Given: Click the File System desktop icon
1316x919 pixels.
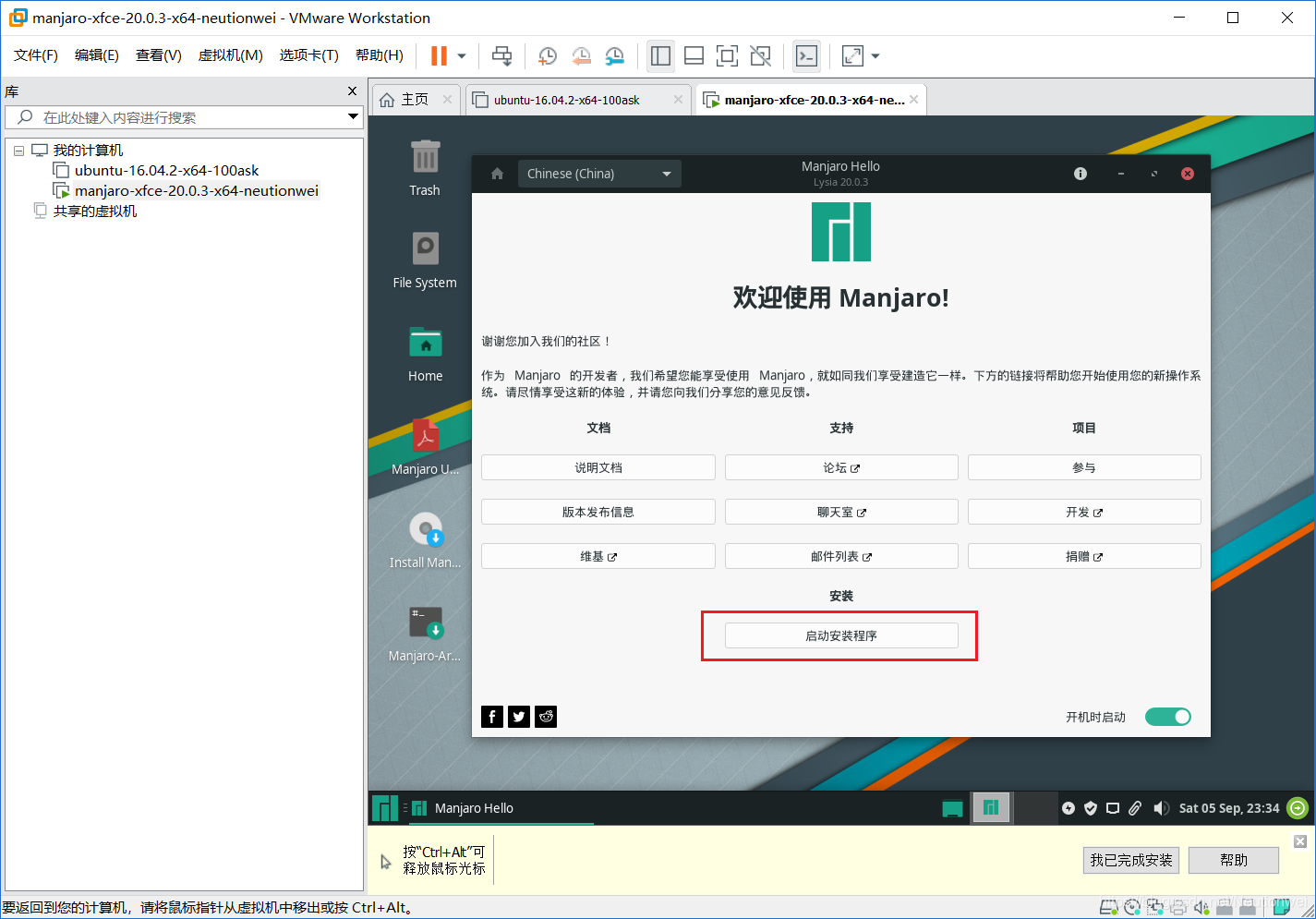Looking at the screenshot, I should pyautogui.click(x=425, y=260).
